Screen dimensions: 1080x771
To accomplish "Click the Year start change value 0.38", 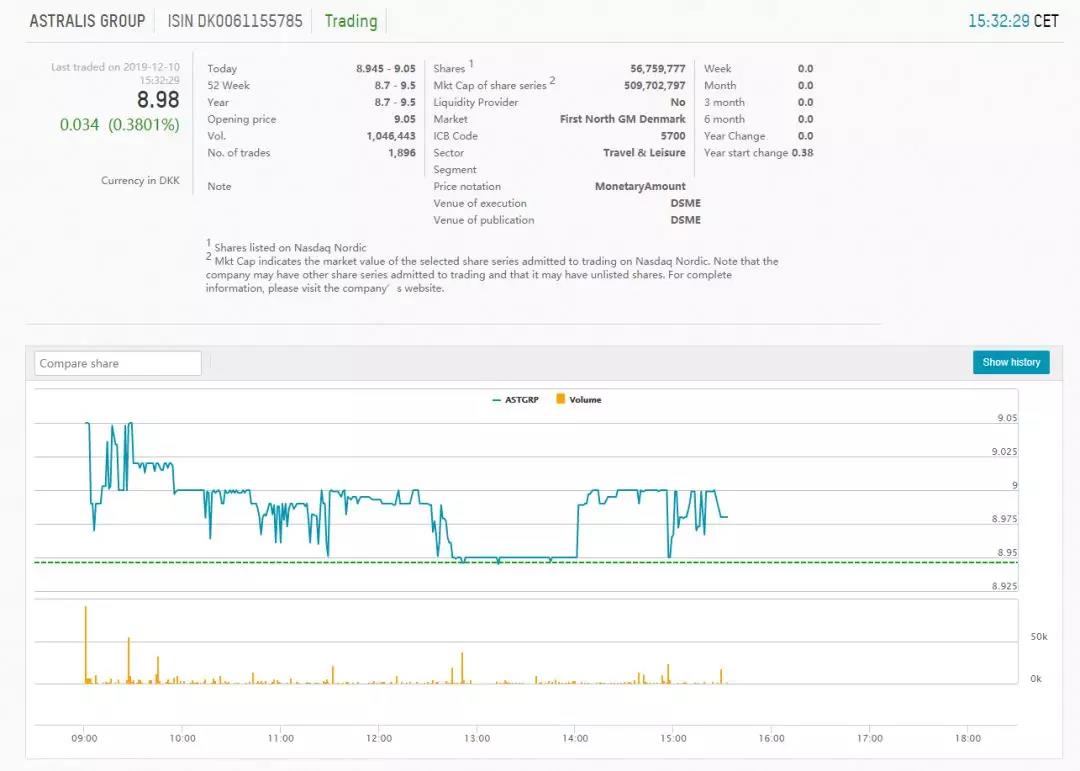I will click(802, 153).
